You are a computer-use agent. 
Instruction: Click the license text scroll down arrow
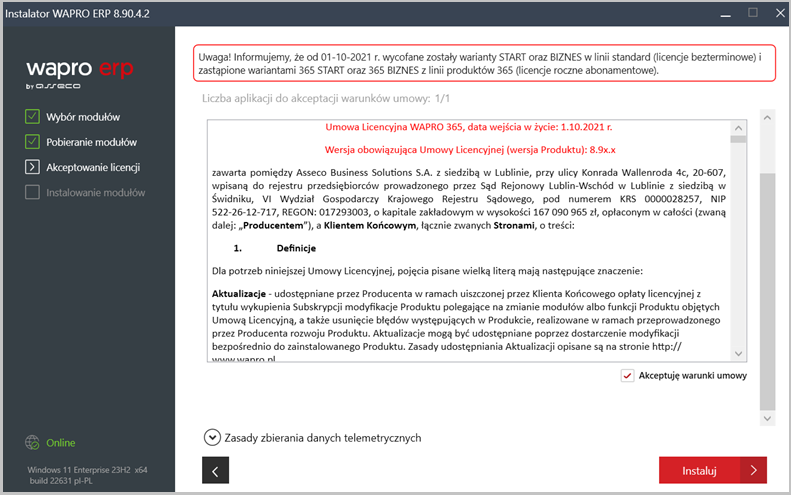[739, 354]
